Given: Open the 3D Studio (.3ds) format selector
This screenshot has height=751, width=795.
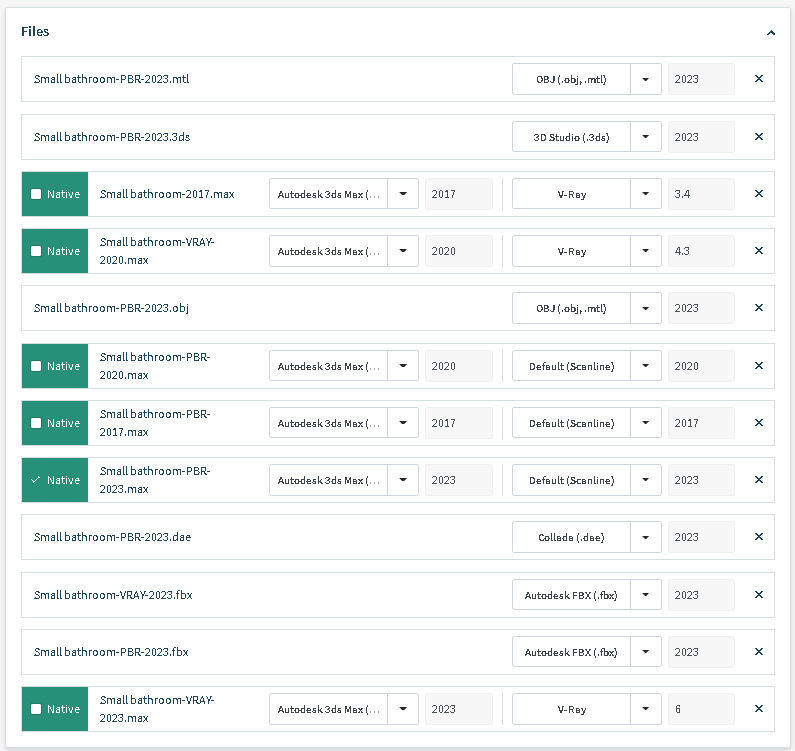Looking at the screenshot, I should pos(646,137).
